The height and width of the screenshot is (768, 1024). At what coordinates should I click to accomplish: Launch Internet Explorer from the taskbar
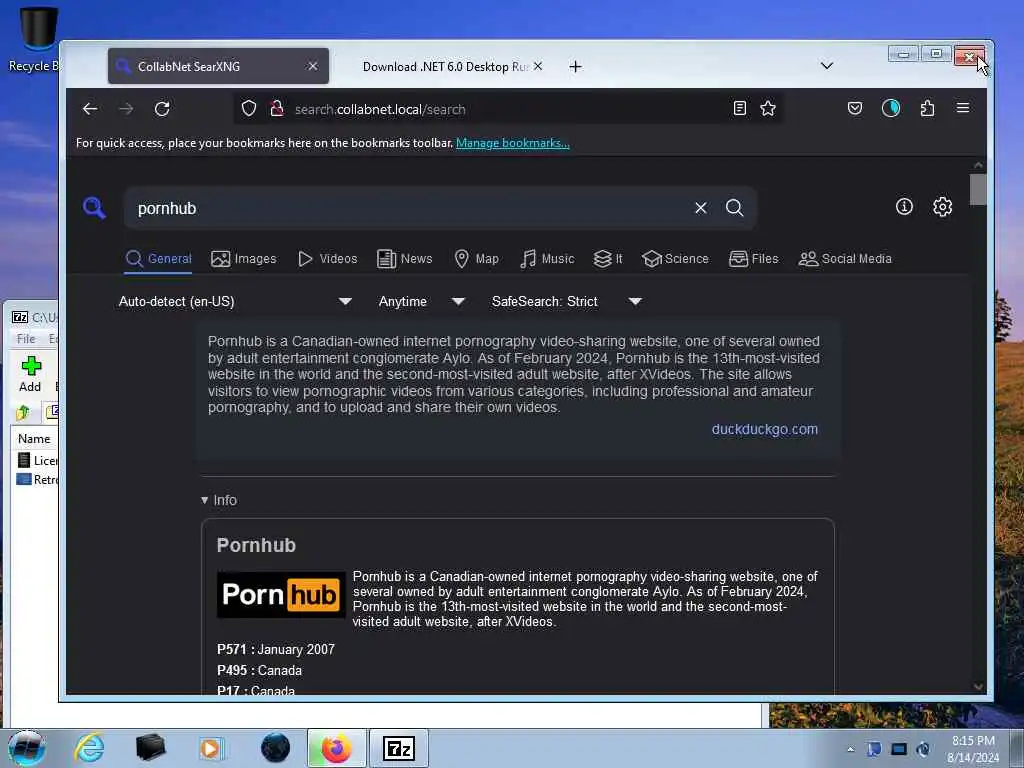(x=89, y=748)
